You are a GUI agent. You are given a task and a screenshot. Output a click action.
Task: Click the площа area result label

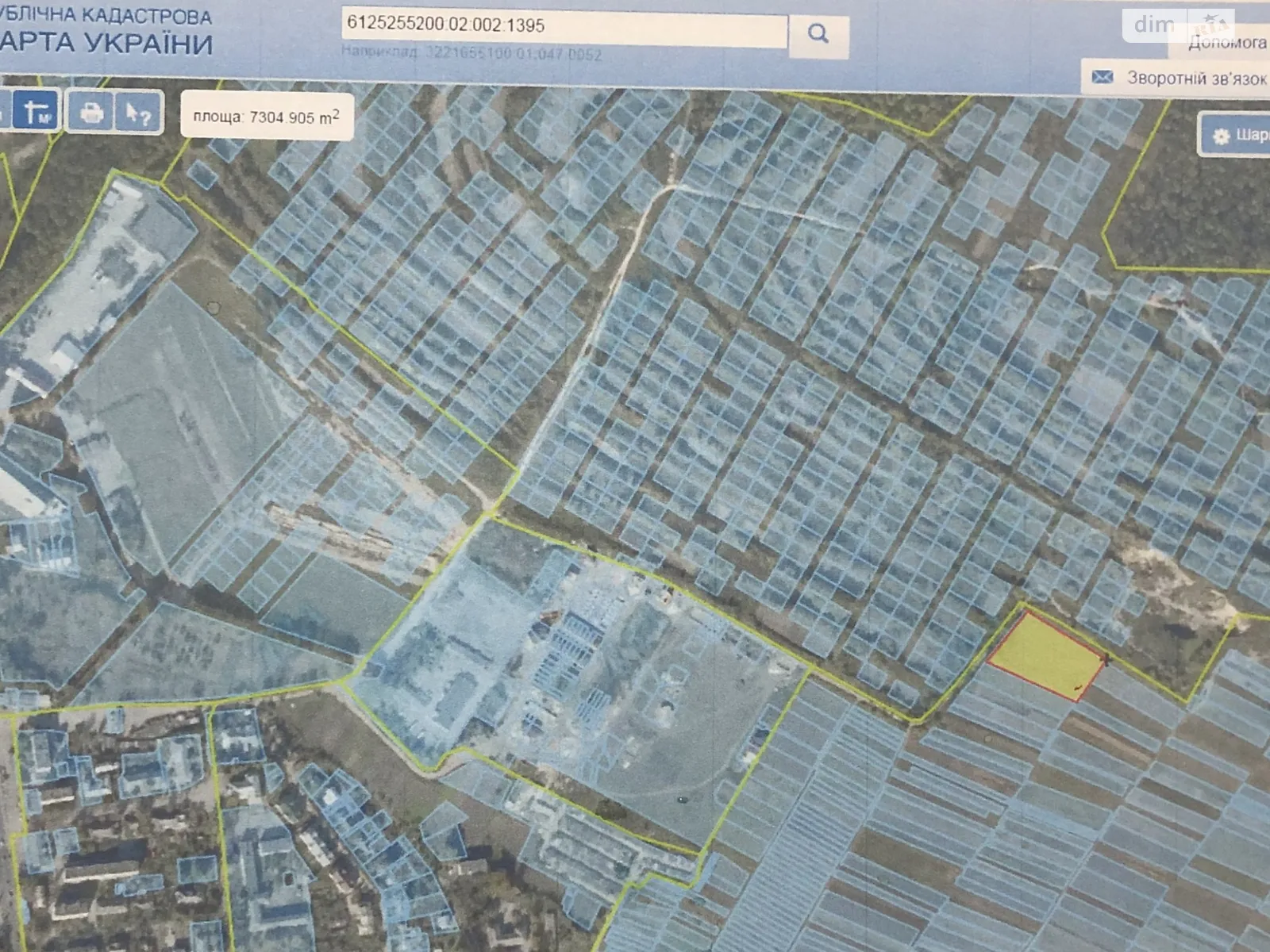[x=266, y=117]
